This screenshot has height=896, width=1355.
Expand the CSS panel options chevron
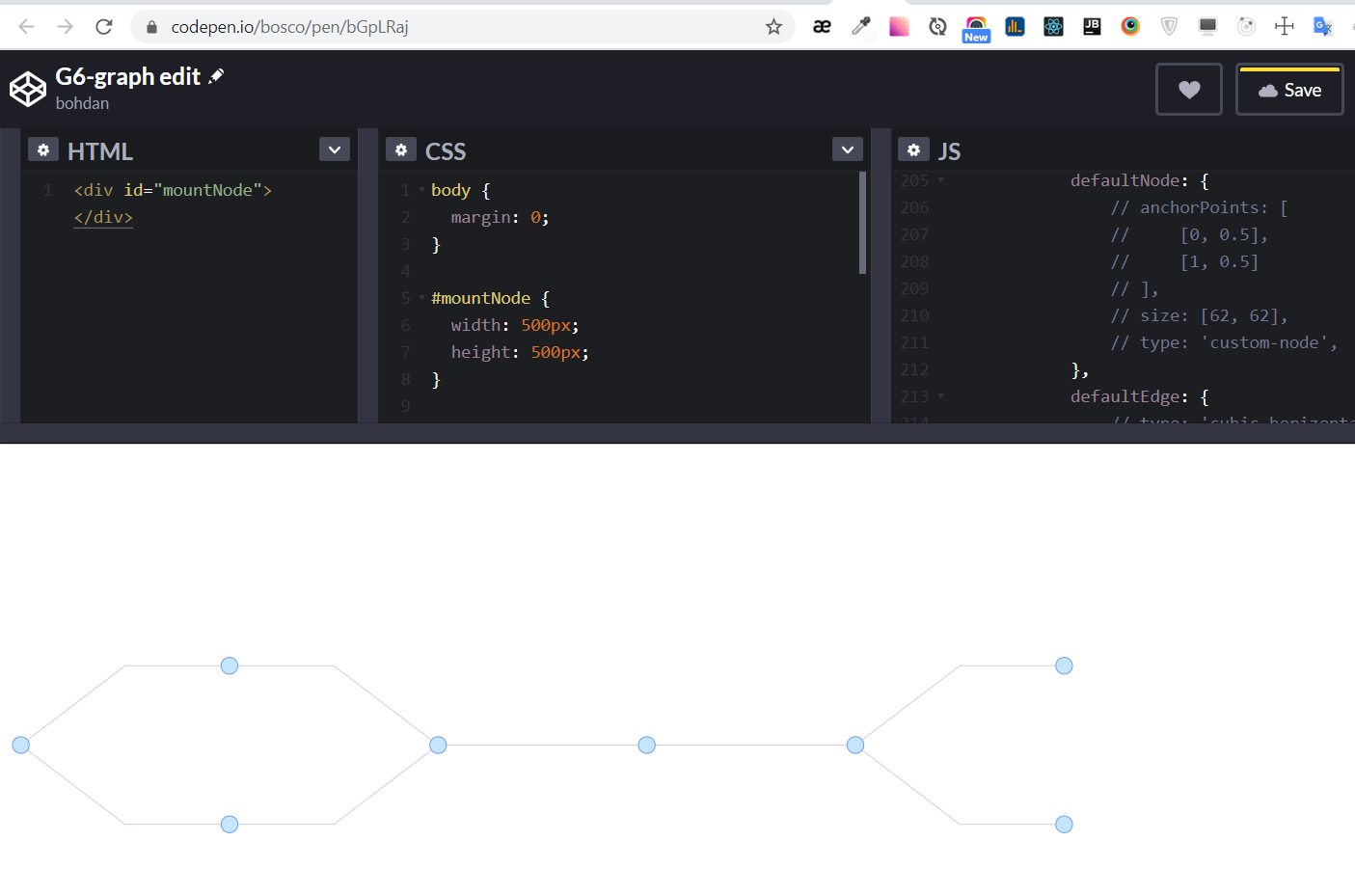click(847, 149)
